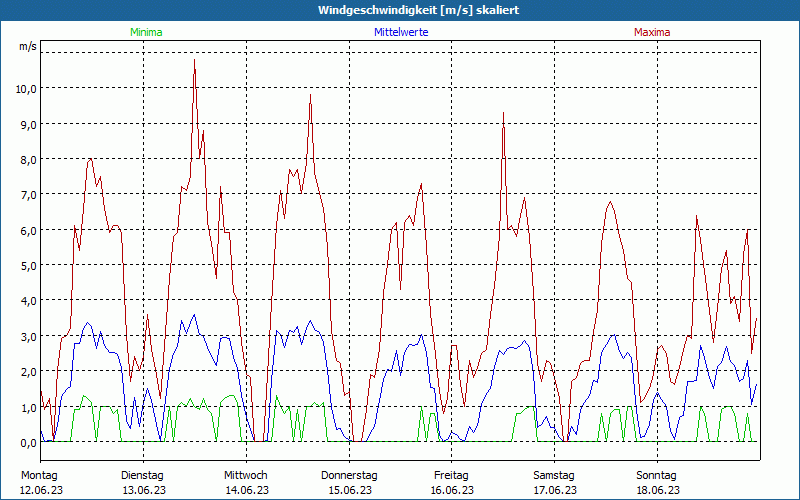
Task: Select the 'Freitag' day label
Action: (451, 475)
